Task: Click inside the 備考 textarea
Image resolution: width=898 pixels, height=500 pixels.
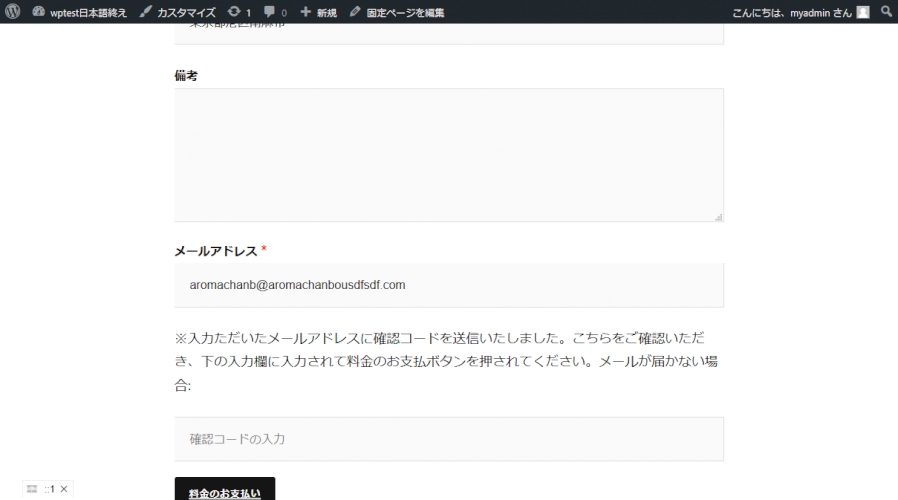Action: pos(449,155)
